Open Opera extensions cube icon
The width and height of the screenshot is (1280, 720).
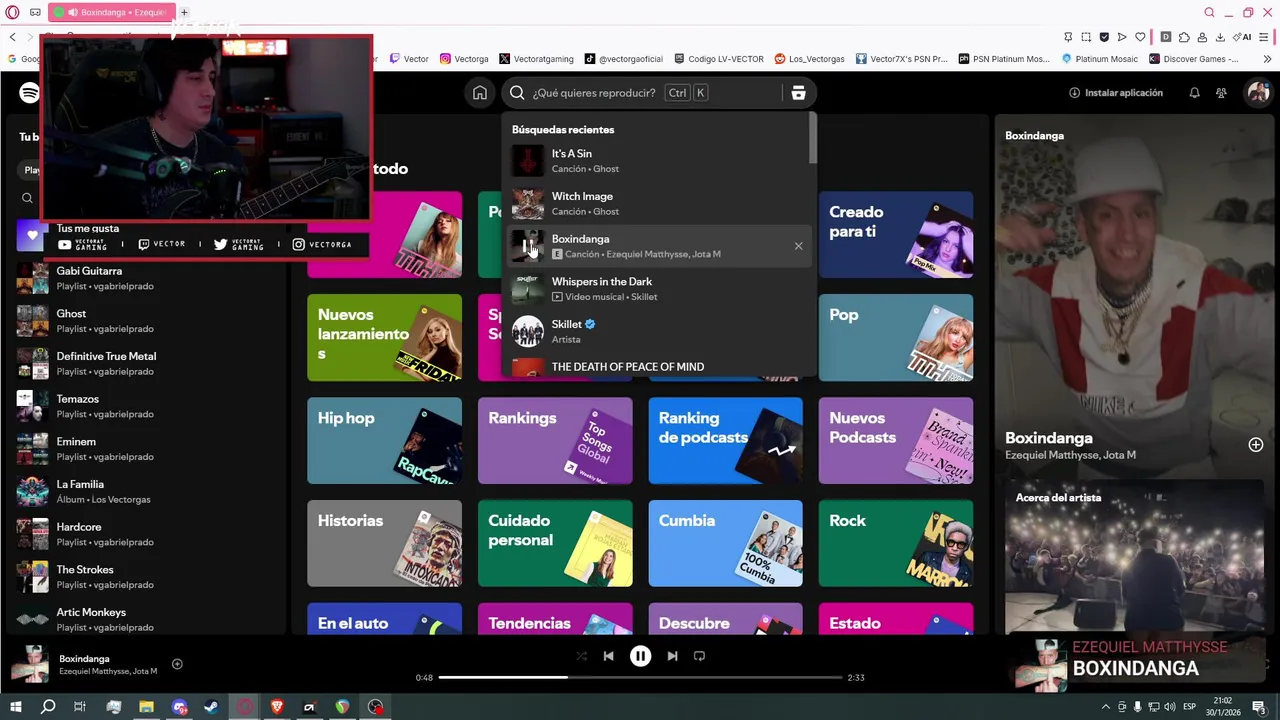click(1184, 37)
